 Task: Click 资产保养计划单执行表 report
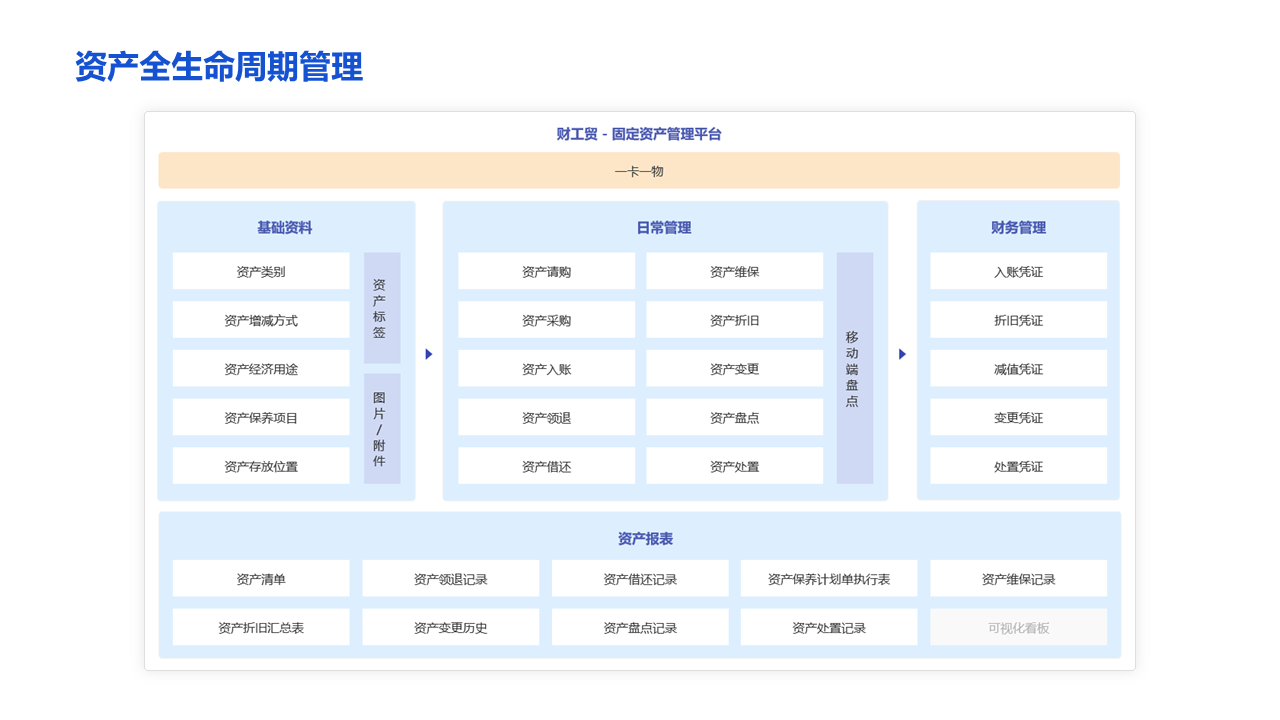(828, 579)
